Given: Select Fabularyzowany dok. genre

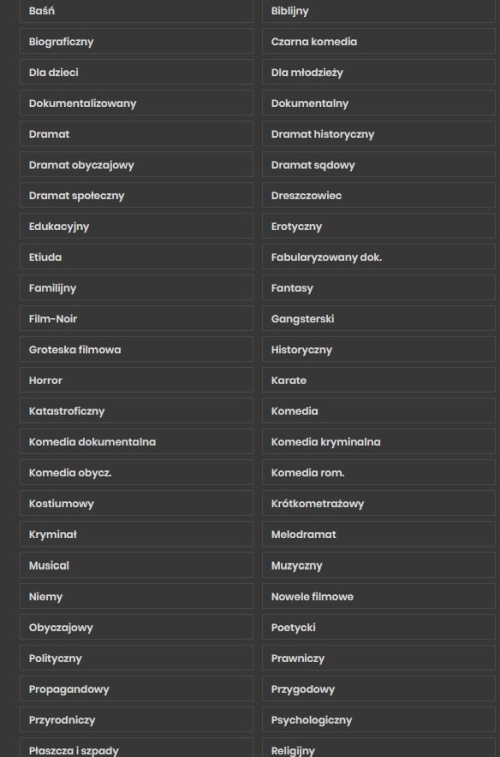Looking at the screenshot, I should (379, 257).
